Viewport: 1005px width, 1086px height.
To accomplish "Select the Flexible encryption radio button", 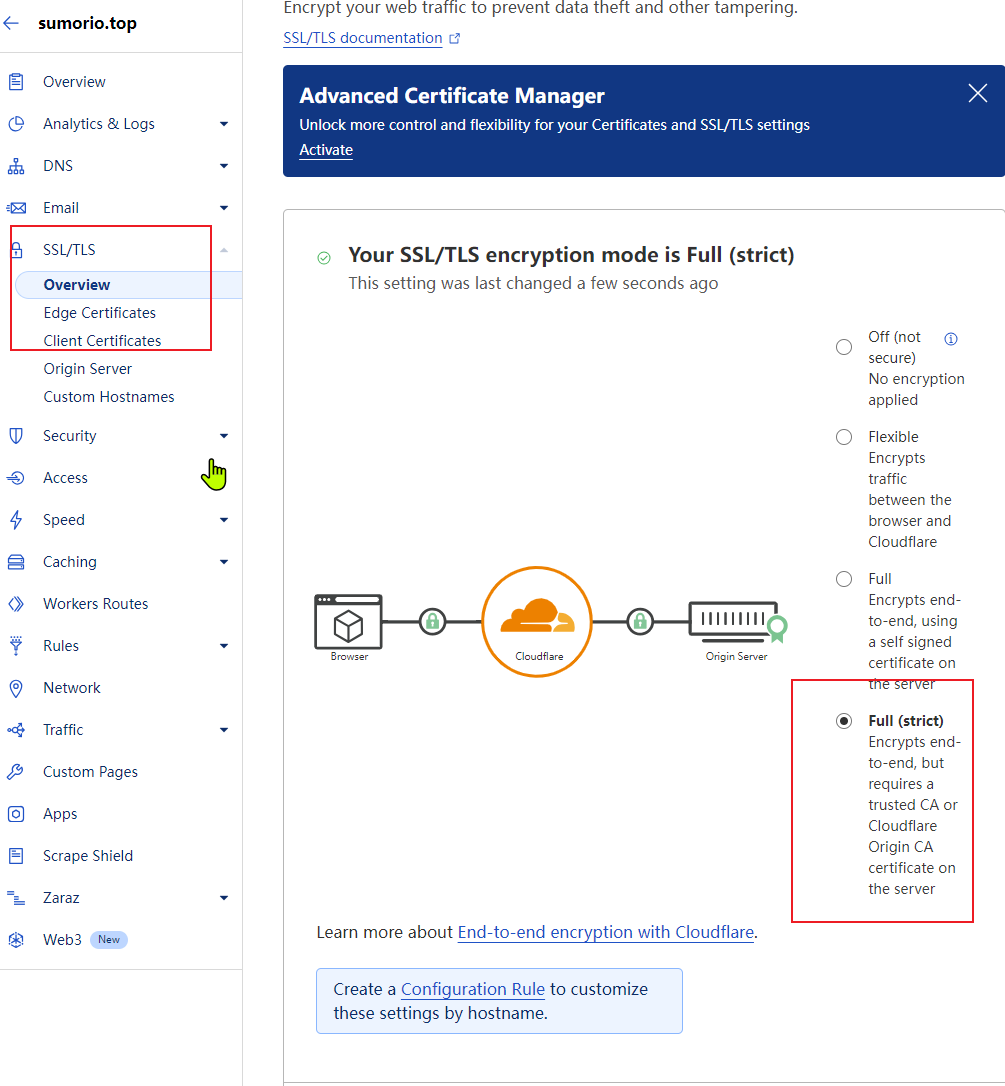I will (844, 437).
